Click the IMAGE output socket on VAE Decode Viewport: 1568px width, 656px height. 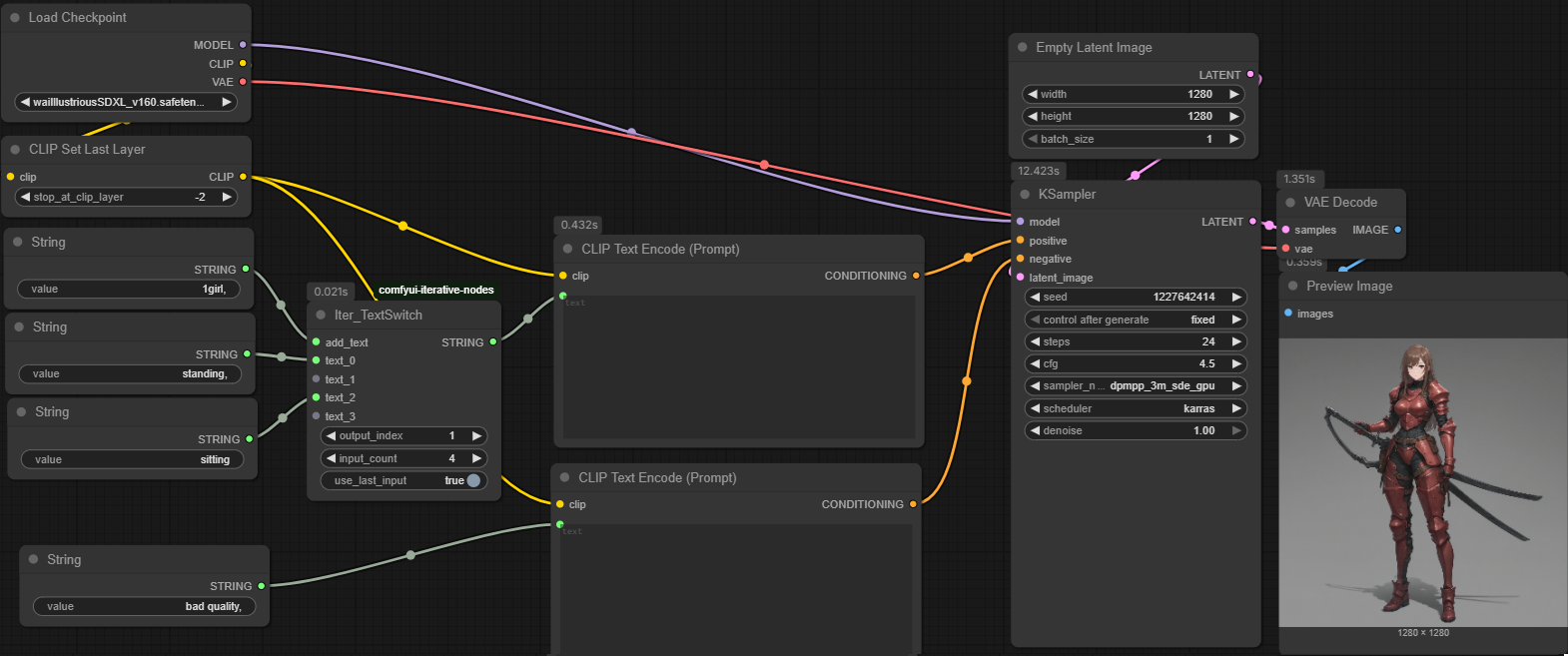click(1397, 230)
